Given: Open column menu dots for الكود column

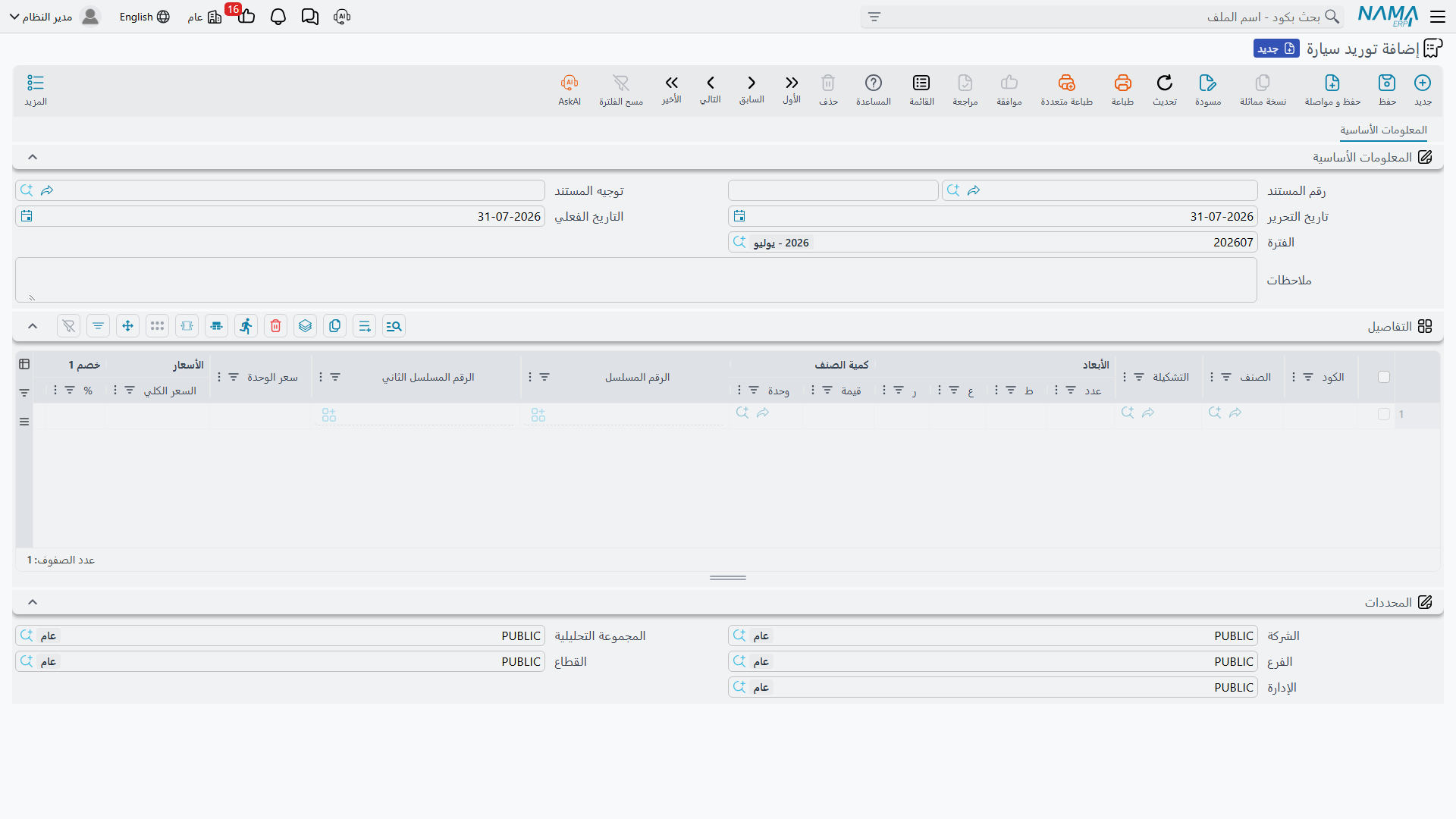Looking at the screenshot, I should pyautogui.click(x=1294, y=377).
